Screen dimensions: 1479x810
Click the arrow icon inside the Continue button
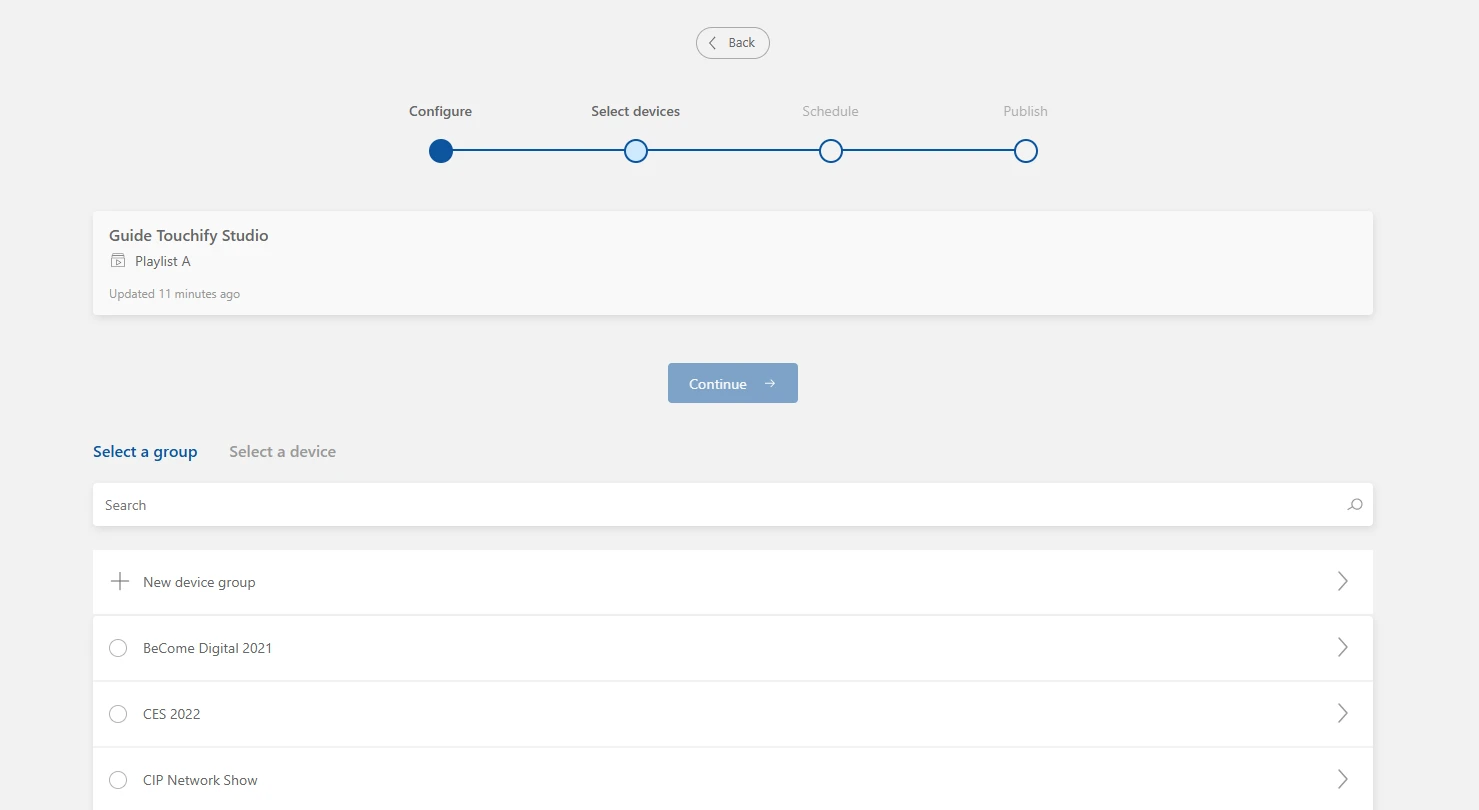pos(769,383)
